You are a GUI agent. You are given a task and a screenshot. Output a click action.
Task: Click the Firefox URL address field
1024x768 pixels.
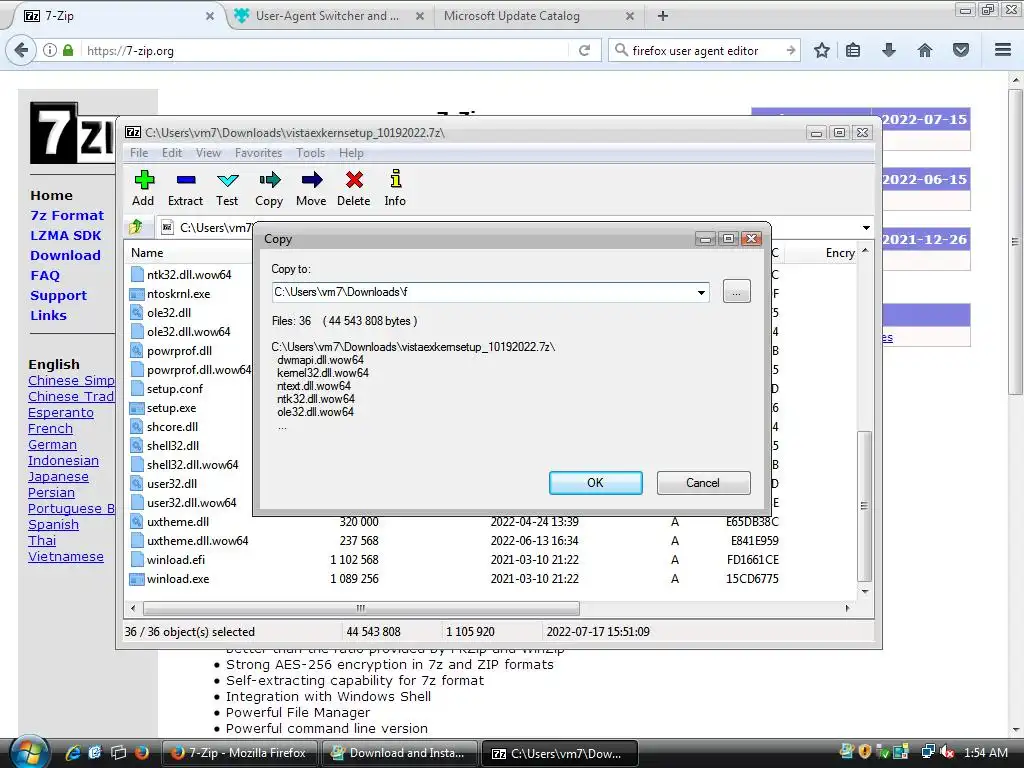tap(327, 50)
